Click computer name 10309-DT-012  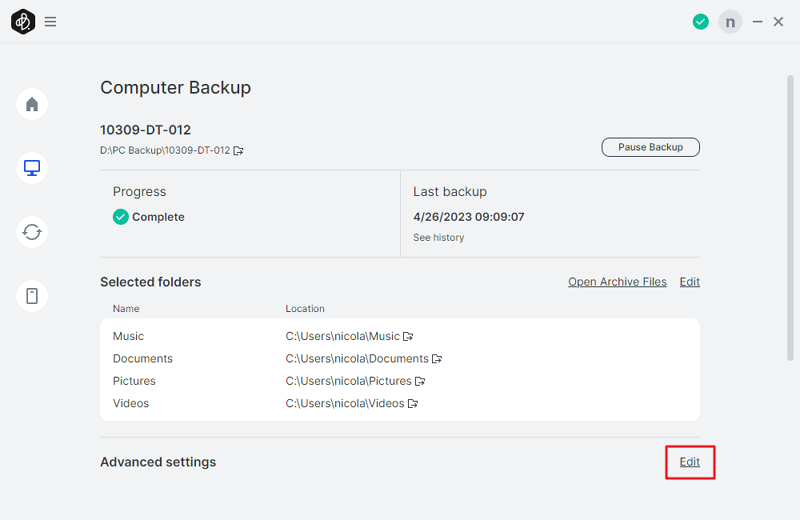[145, 130]
